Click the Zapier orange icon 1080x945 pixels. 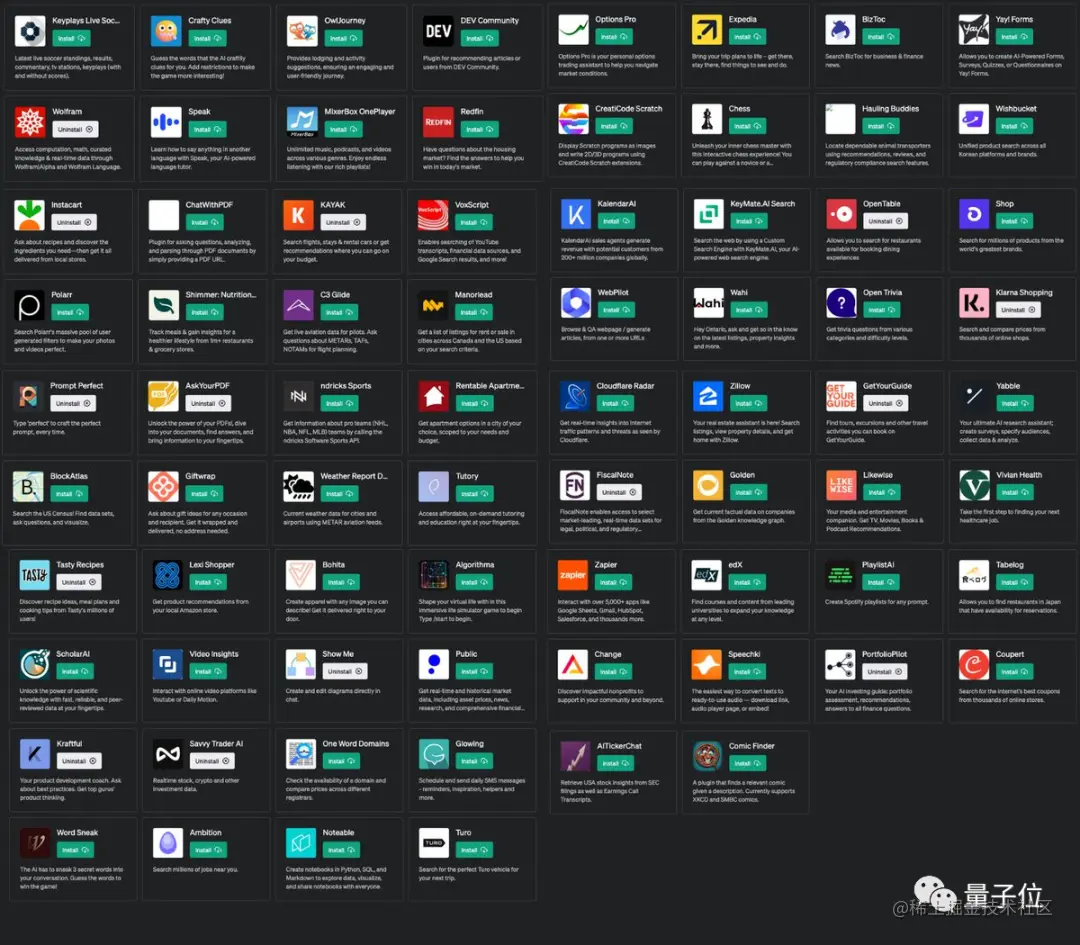pos(572,575)
